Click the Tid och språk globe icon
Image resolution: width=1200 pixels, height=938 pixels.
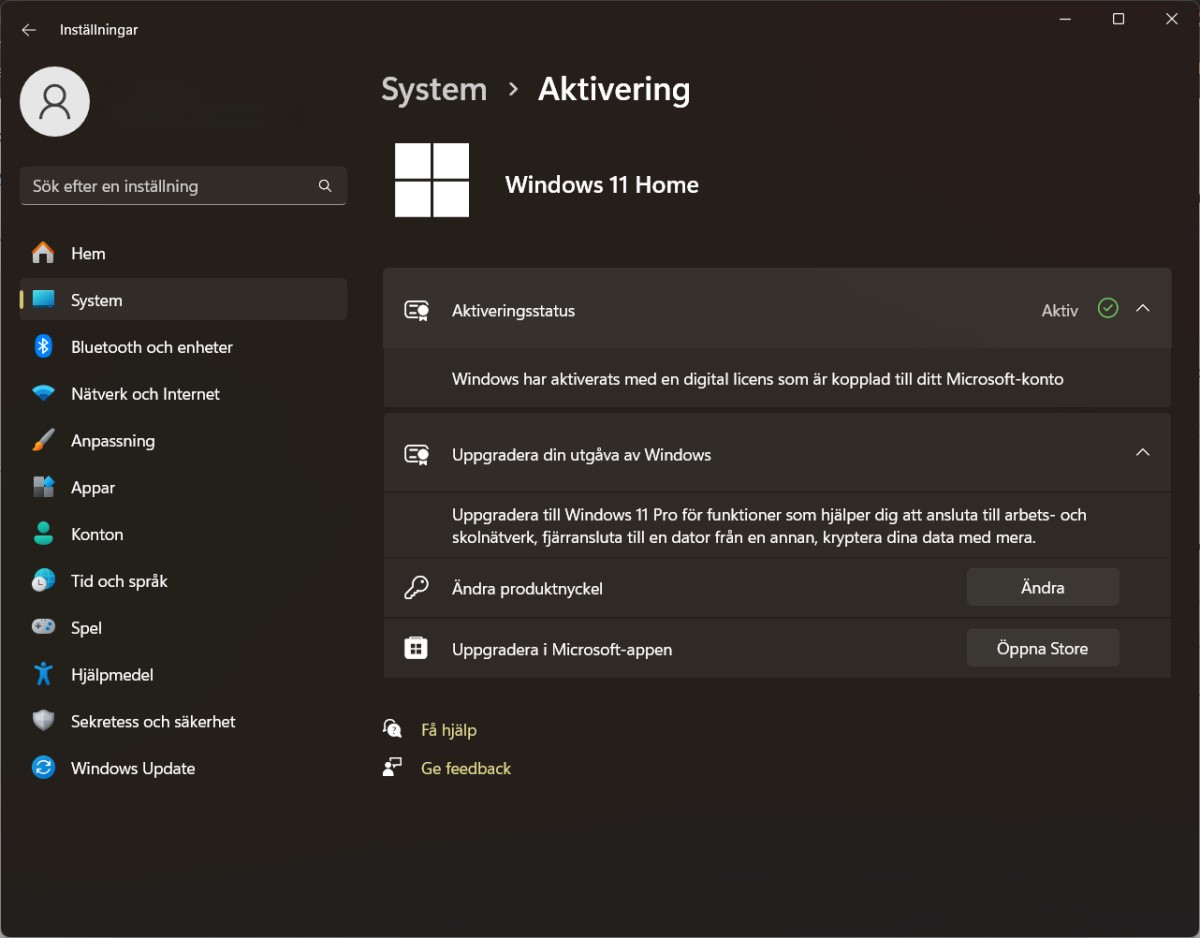[43, 581]
